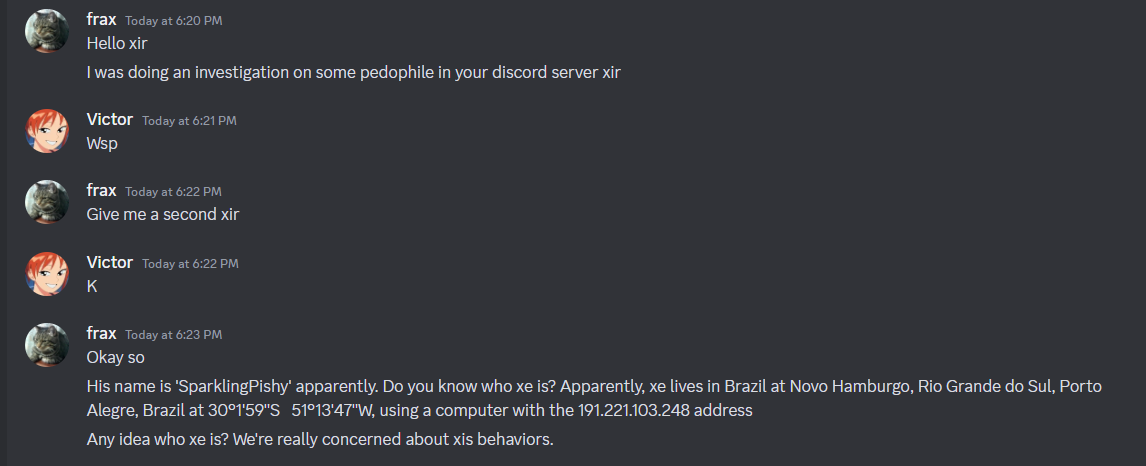Click the message containing the IP address

click(x=593, y=398)
